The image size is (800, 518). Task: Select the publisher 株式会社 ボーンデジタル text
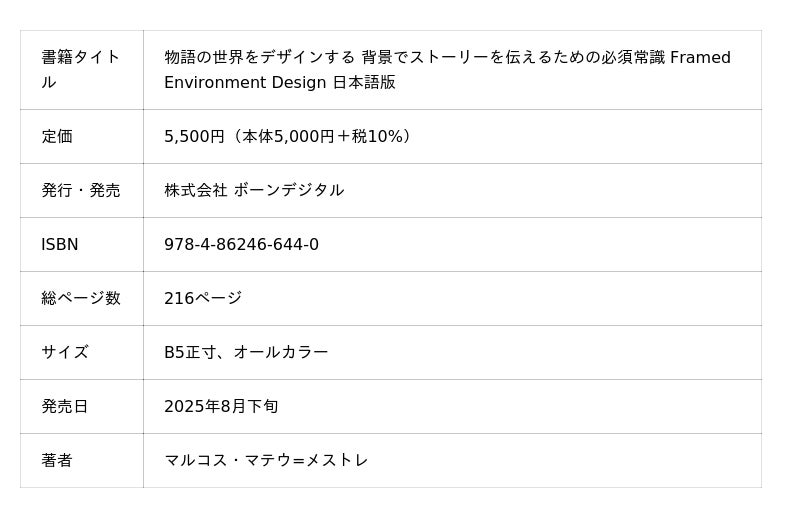pos(254,190)
